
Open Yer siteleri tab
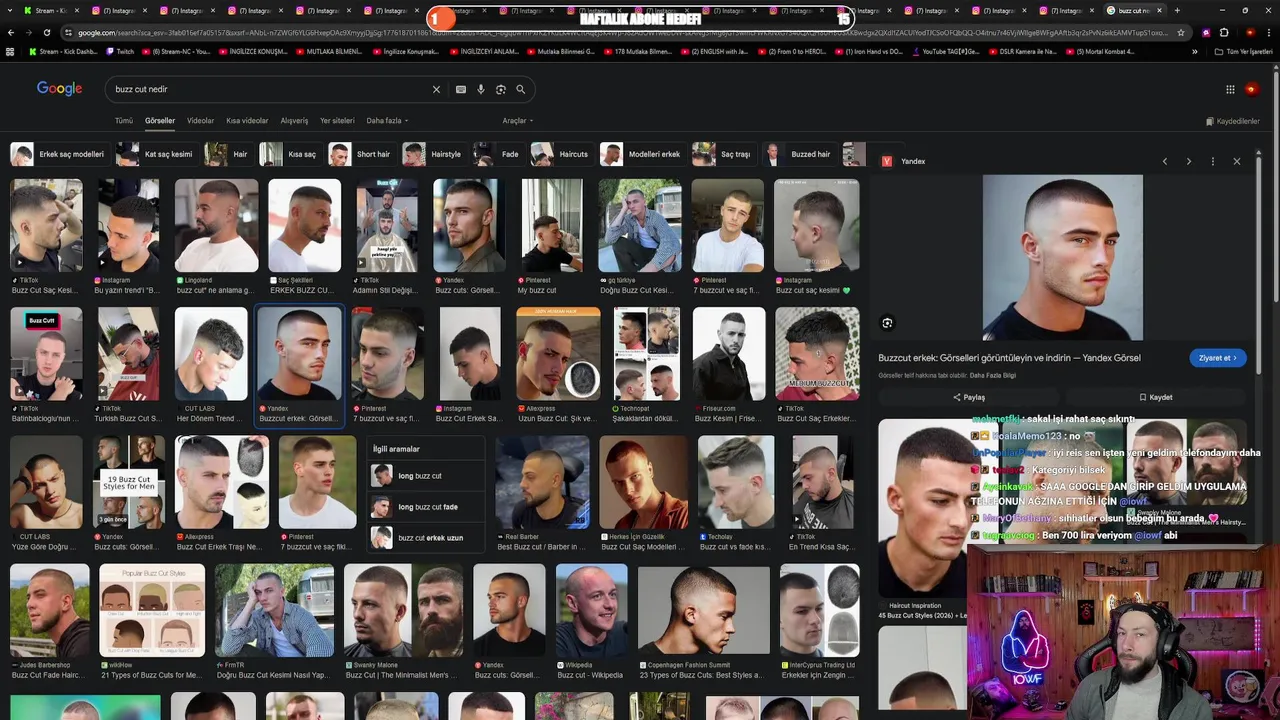coord(337,121)
